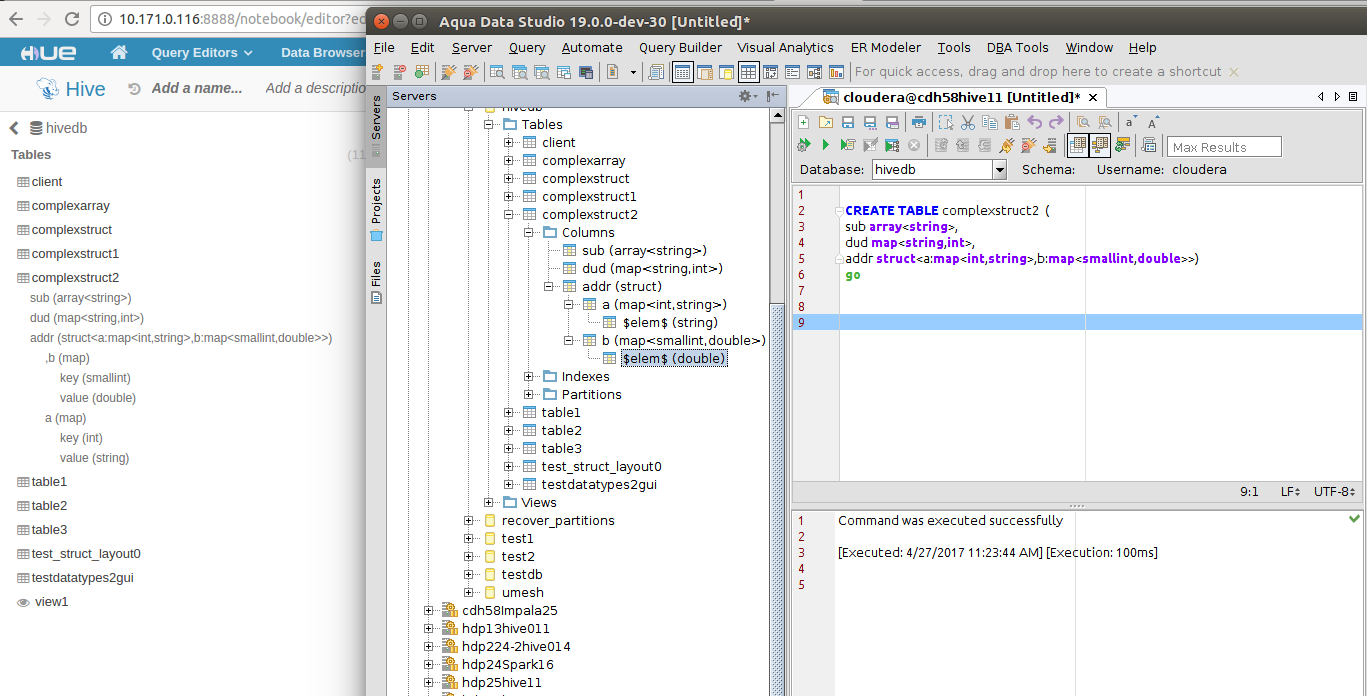Click the Servers panel gear settings icon
The image size is (1367, 696).
point(746,96)
